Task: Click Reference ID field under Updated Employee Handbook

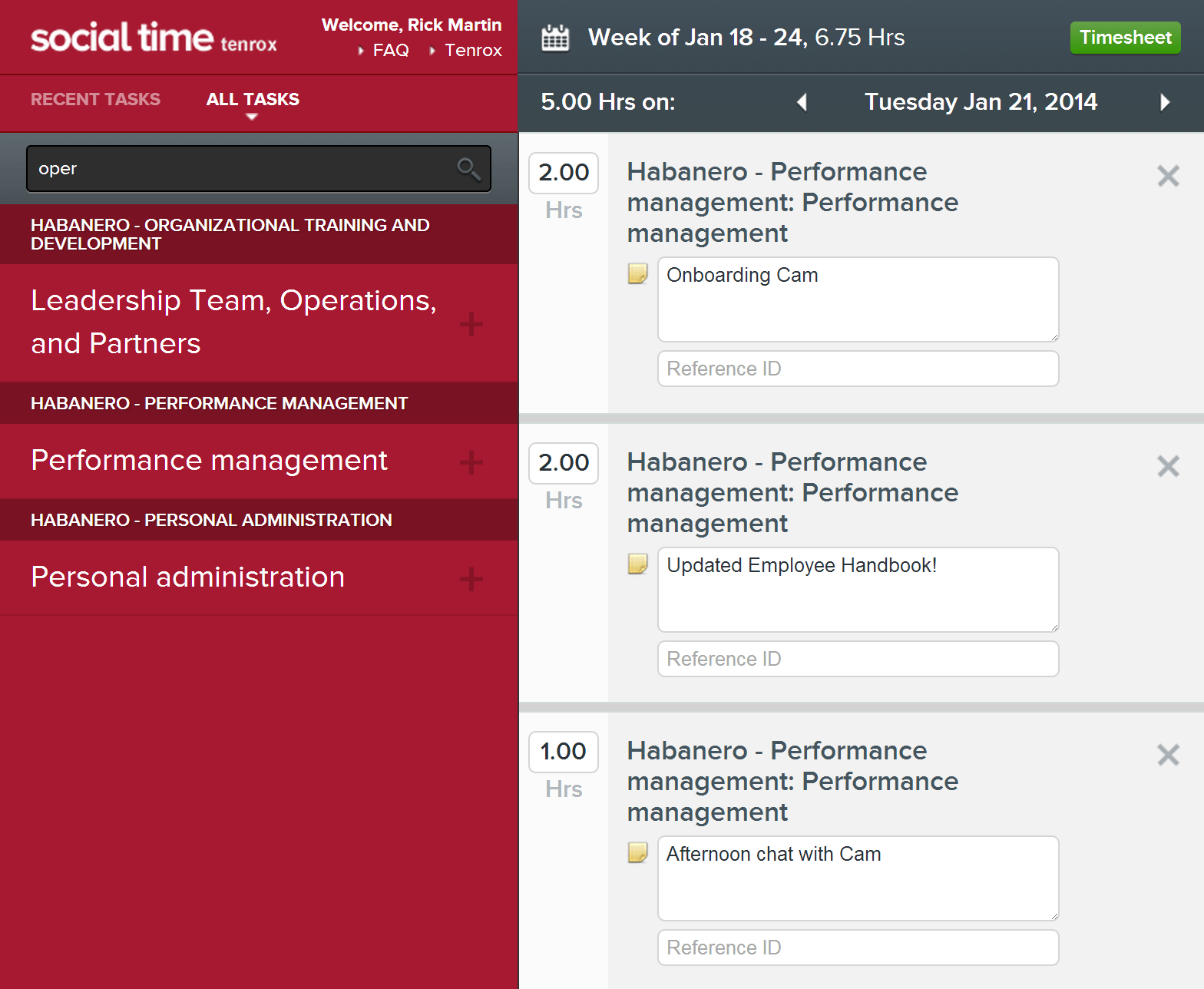Action: point(858,659)
